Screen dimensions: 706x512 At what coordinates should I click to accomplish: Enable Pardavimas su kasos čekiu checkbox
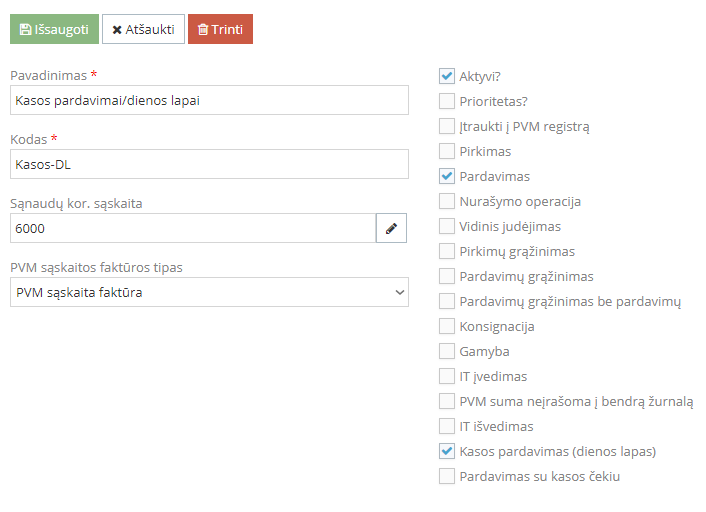(447, 476)
